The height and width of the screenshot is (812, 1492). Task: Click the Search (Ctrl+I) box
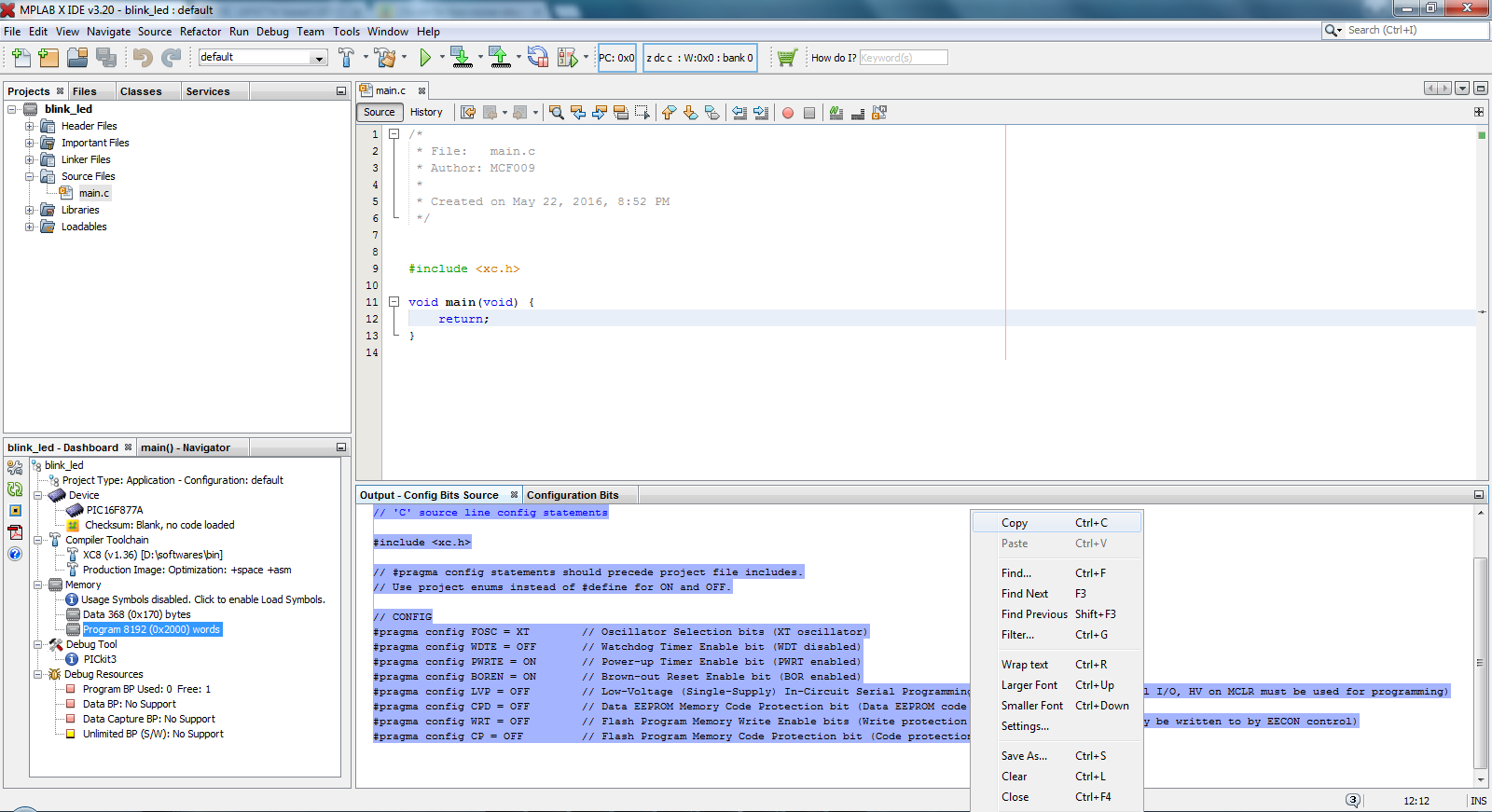[x=1405, y=30]
